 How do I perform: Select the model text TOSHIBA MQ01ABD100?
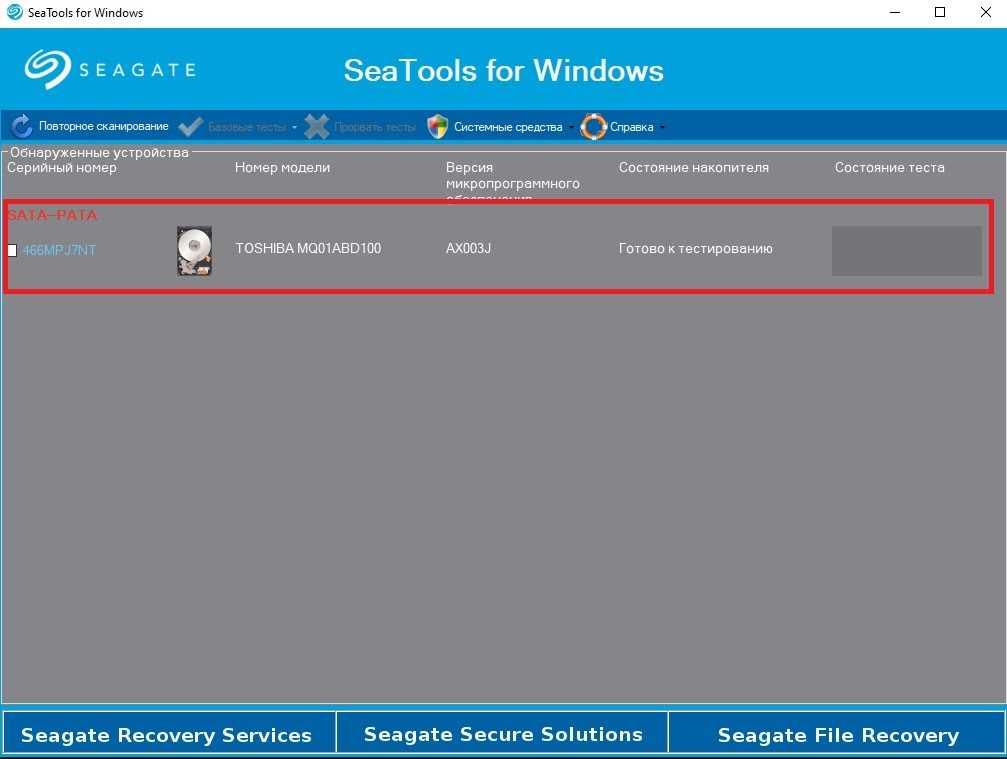(308, 249)
